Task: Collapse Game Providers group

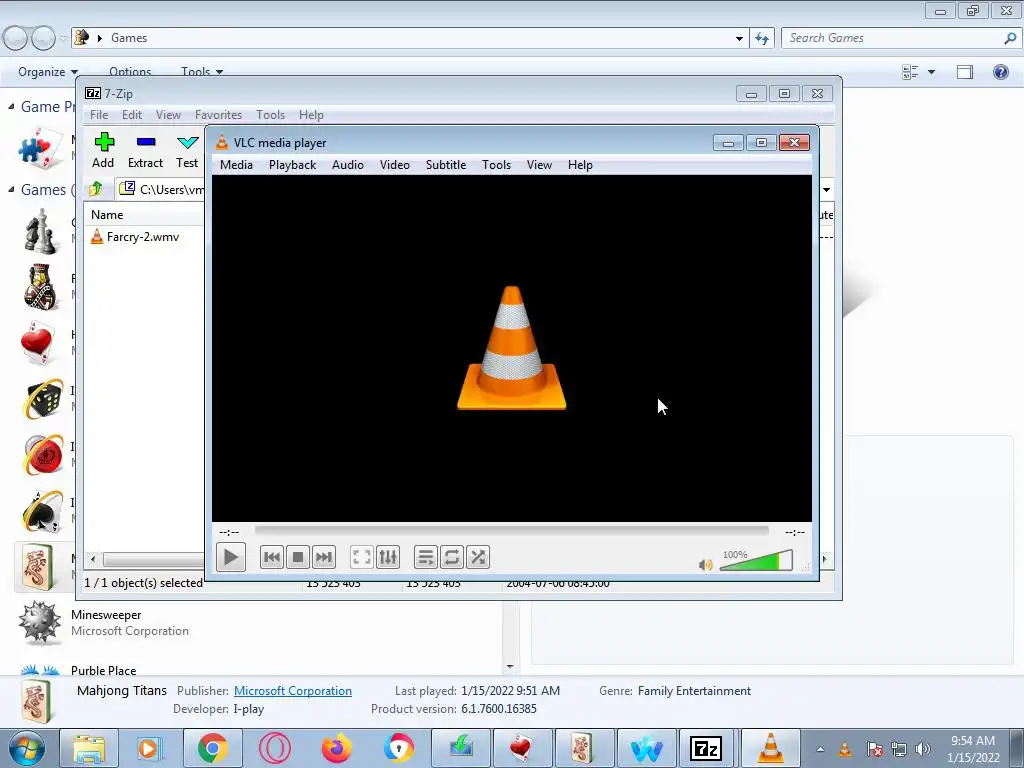Action: (11, 106)
